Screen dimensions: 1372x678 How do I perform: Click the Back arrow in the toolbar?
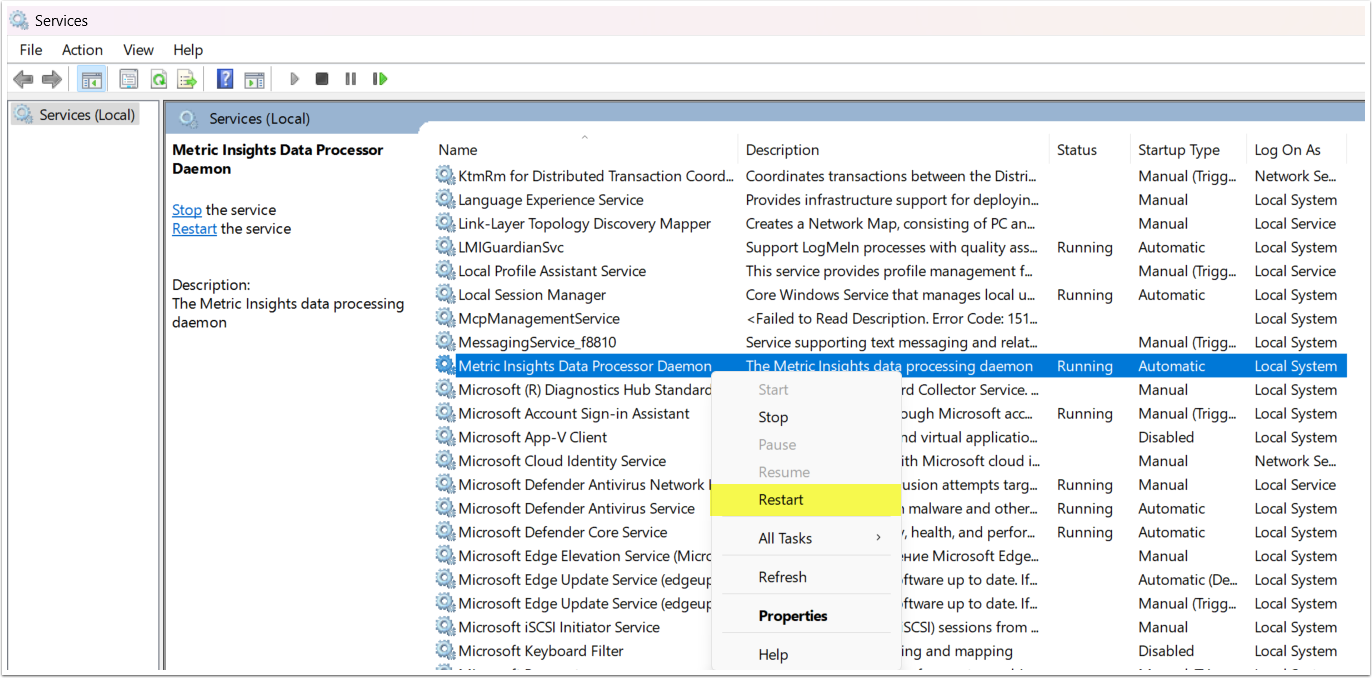click(23, 79)
